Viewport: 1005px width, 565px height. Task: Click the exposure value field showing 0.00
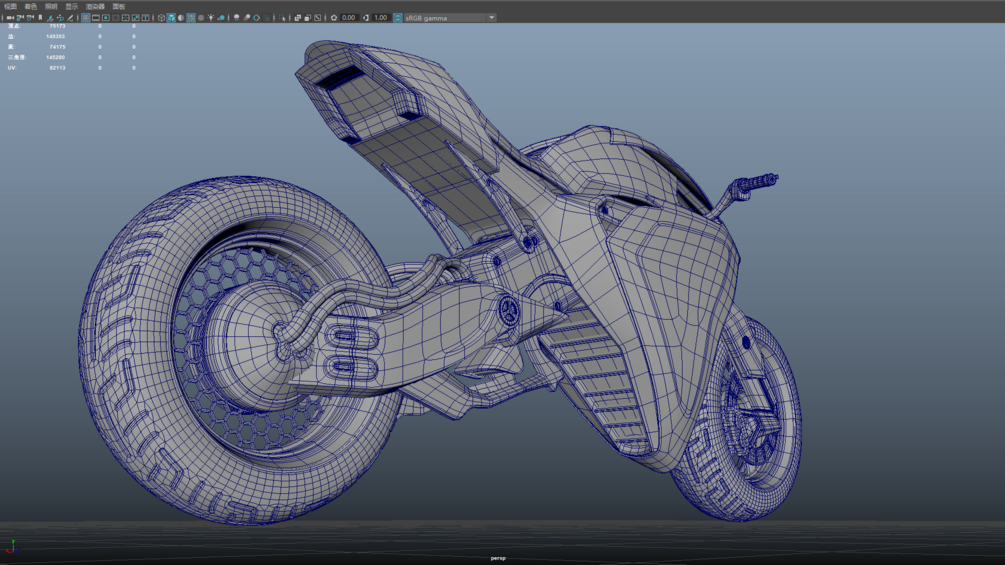(x=349, y=18)
